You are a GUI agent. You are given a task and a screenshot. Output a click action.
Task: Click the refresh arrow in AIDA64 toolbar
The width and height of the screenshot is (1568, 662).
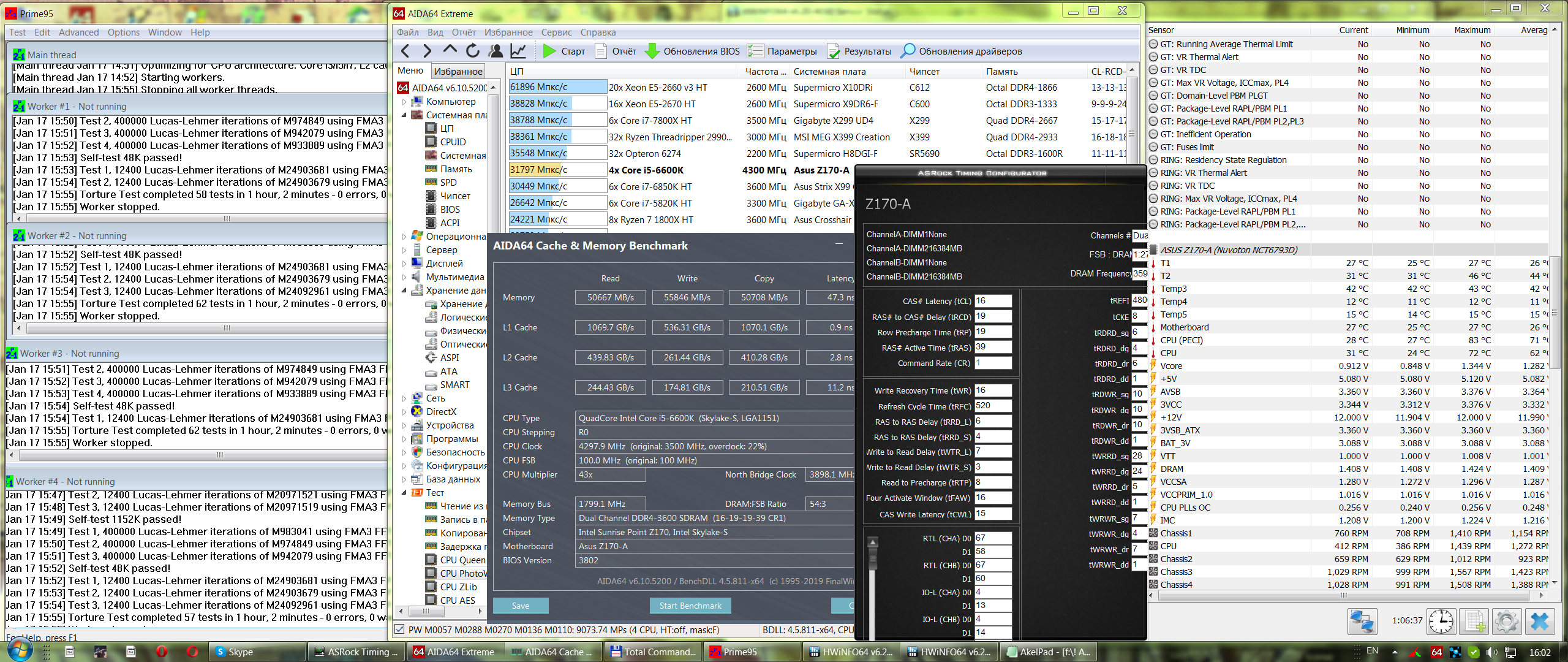(473, 51)
